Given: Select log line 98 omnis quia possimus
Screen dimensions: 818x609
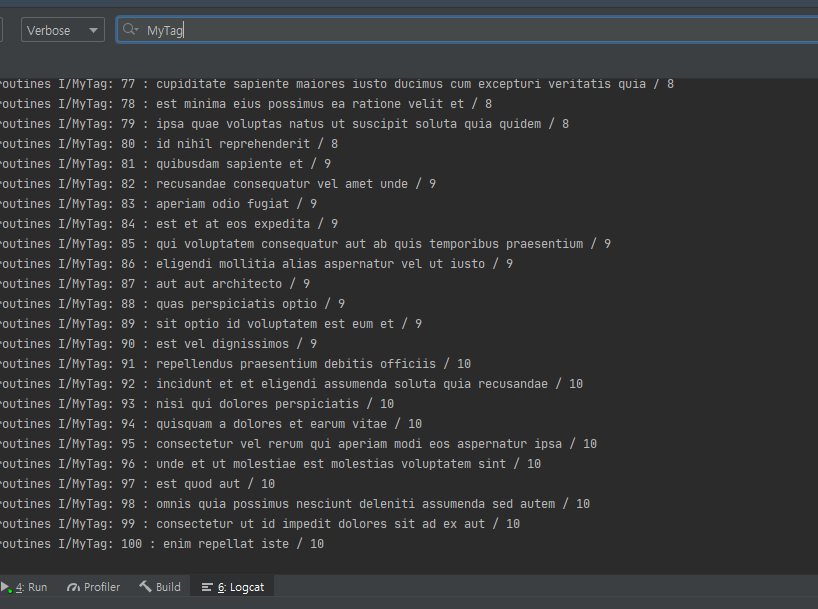Looking at the screenshot, I should tap(295, 504).
